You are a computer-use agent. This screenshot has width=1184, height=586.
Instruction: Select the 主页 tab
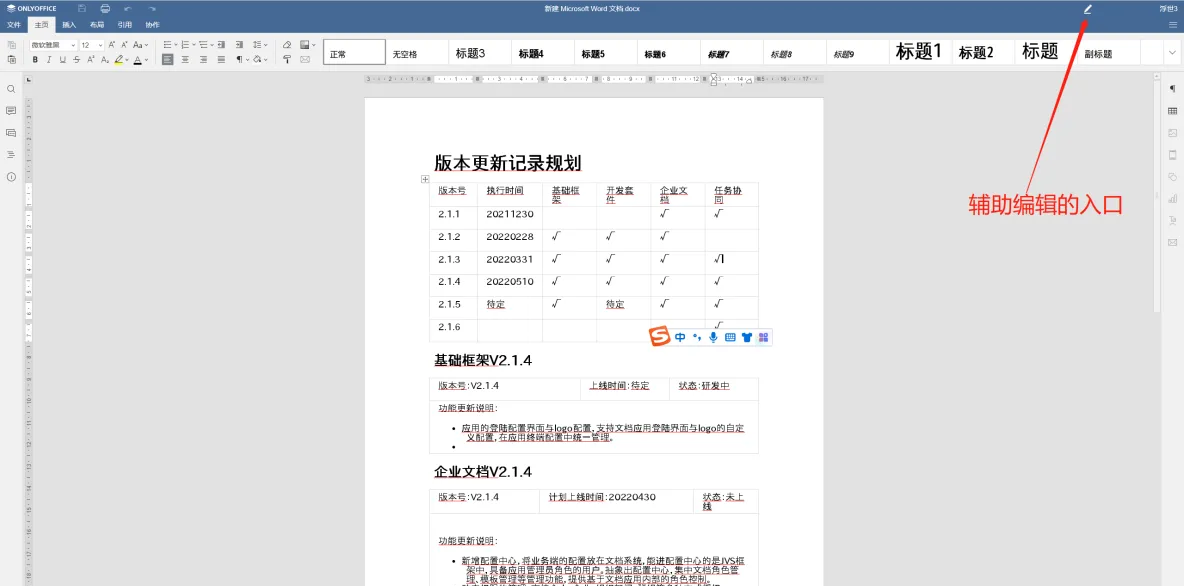click(x=42, y=25)
